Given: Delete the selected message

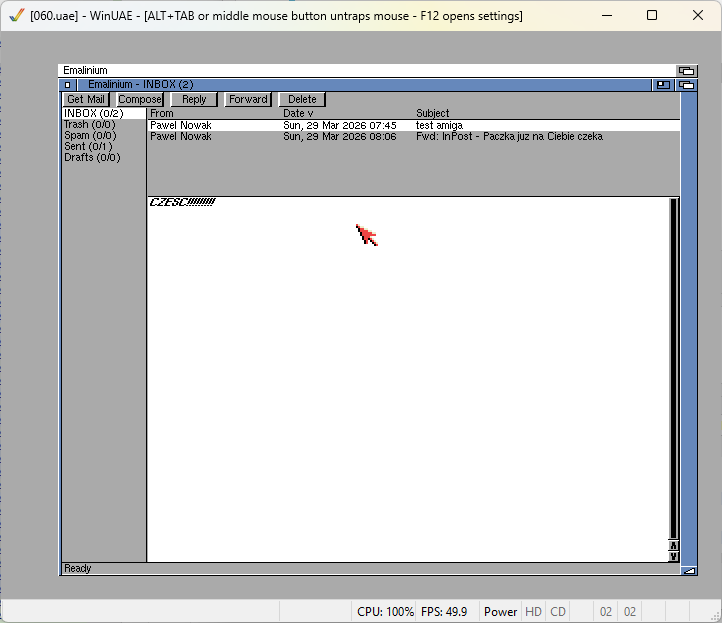Looking at the screenshot, I should (302, 99).
